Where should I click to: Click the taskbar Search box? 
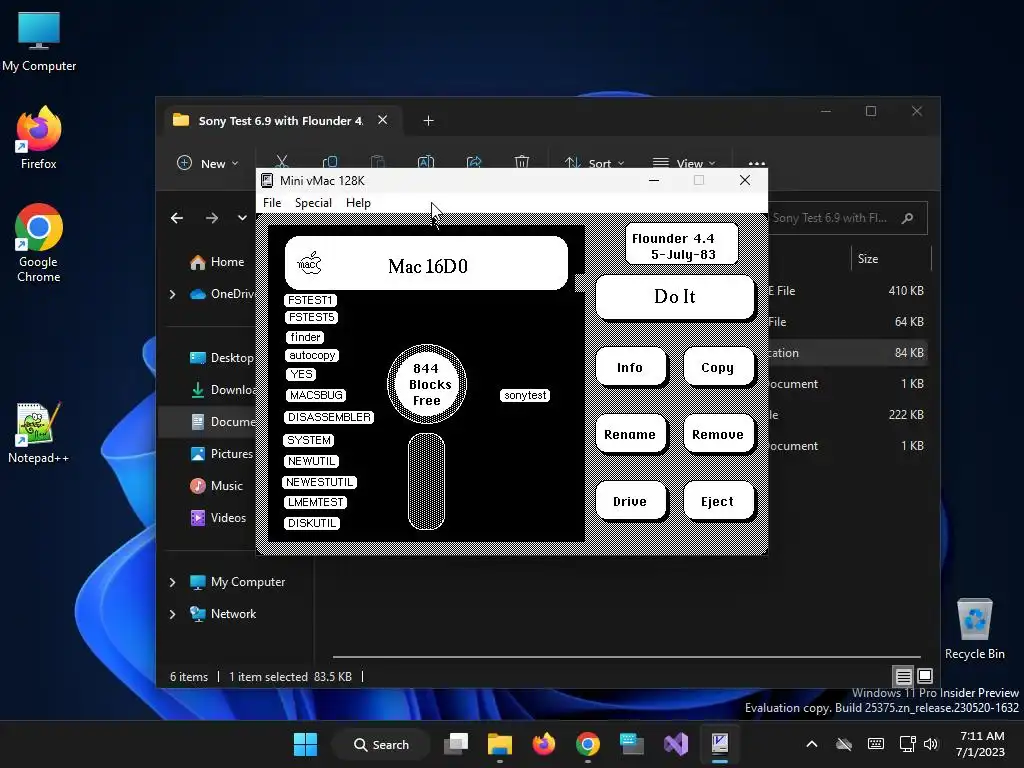pyautogui.click(x=381, y=744)
